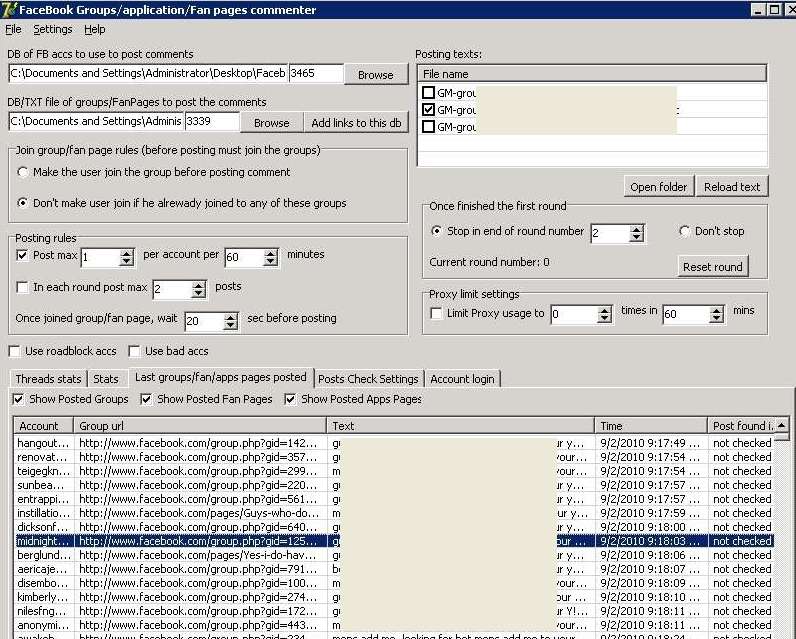Click the 3465 accounts count field

[316, 73]
